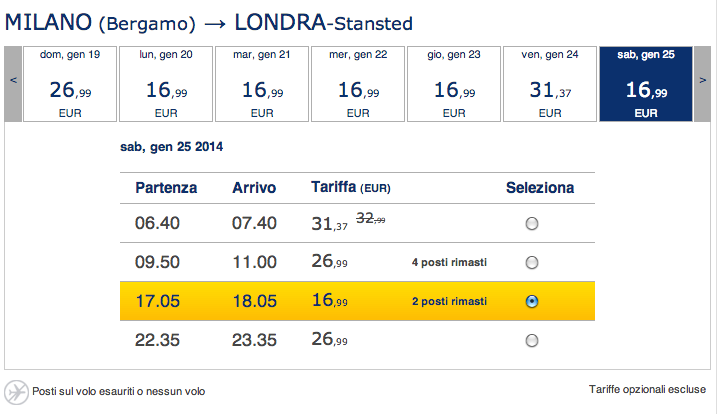Open the ven, gen 24 date tab
The image size is (717, 414).
(x=550, y=85)
